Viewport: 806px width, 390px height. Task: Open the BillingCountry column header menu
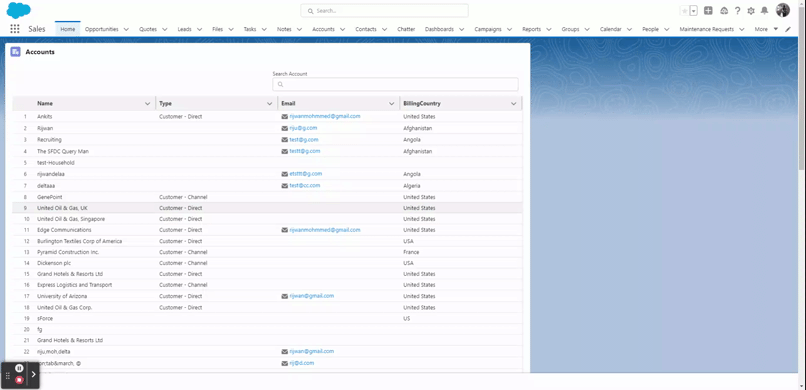point(514,104)
